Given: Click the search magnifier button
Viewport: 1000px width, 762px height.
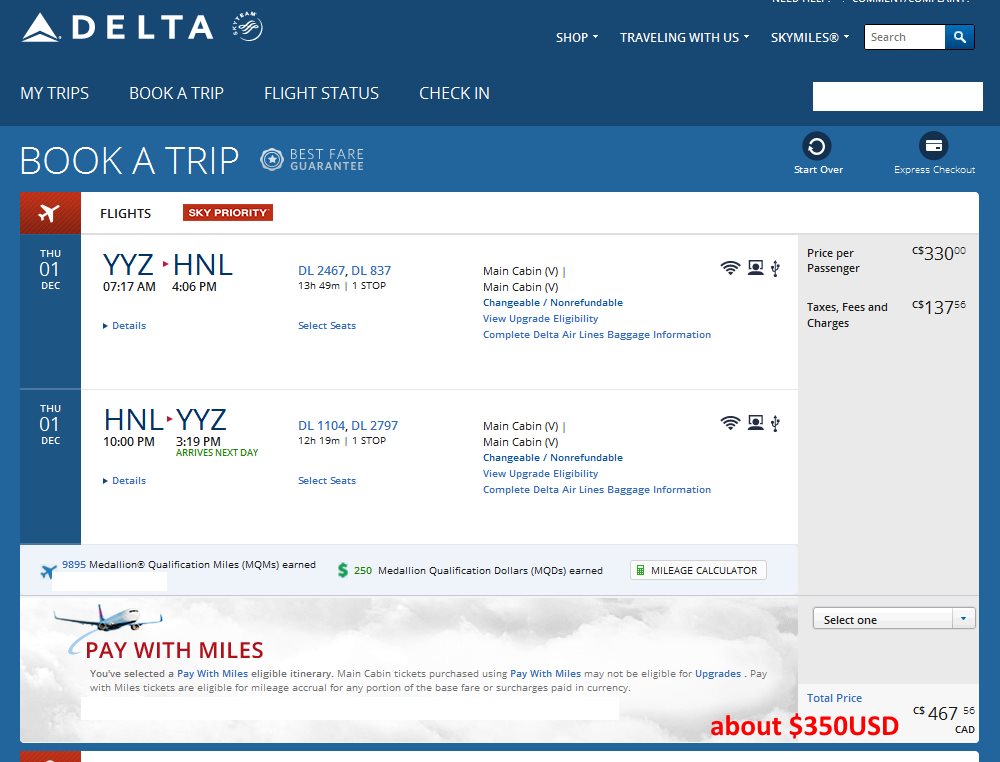Looking at the screenshot, I should pos(959,37).
